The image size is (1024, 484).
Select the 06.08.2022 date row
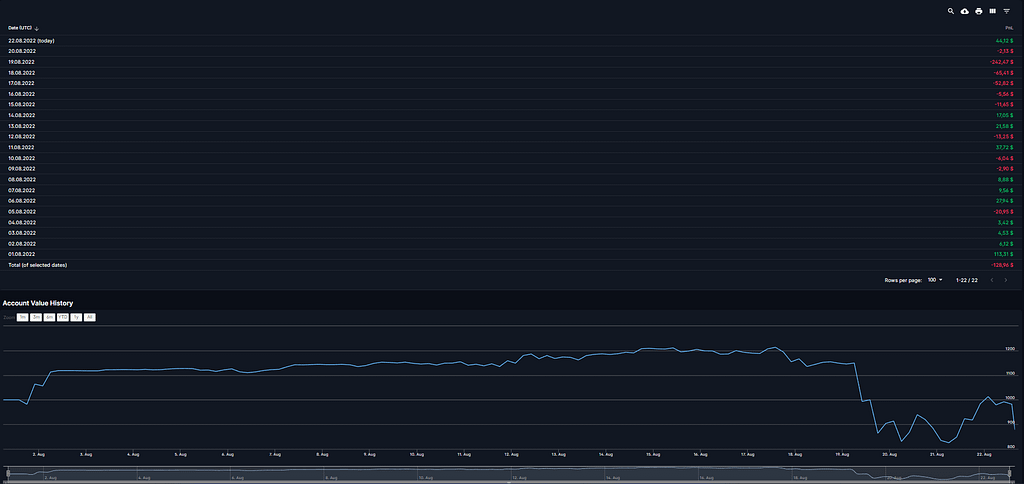pos(511,201)
